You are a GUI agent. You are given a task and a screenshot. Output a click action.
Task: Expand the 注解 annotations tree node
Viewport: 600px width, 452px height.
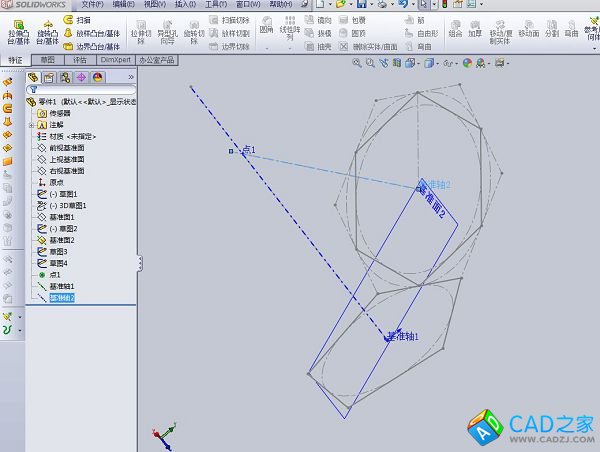tap(31, 125)
